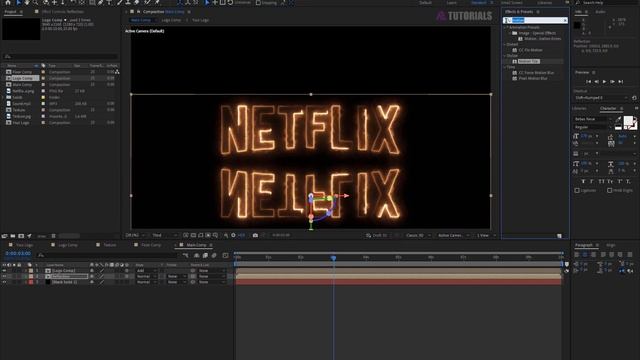This screenshot has height=360, width=640.
Task: Click the snapshot camera icon below viewer
Action: [255, 235]
